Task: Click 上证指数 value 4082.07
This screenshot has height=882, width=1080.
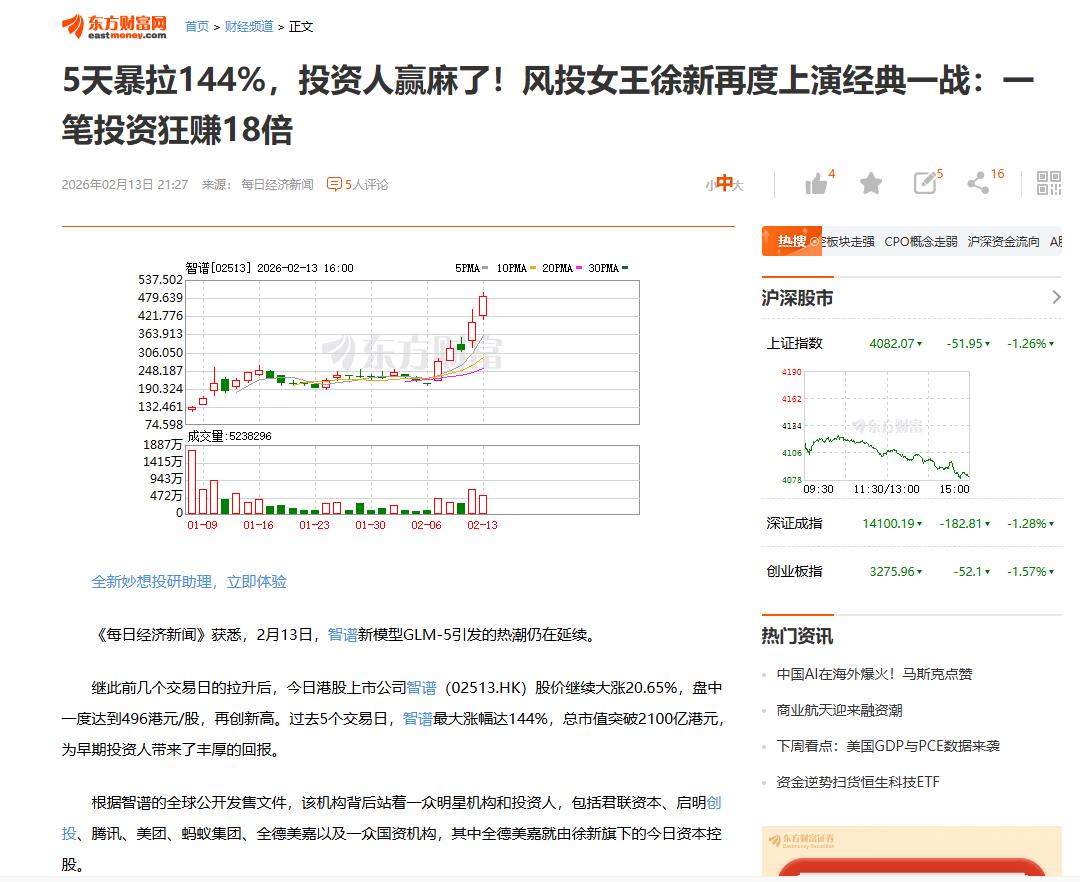Action: click(x=892, y=344)
